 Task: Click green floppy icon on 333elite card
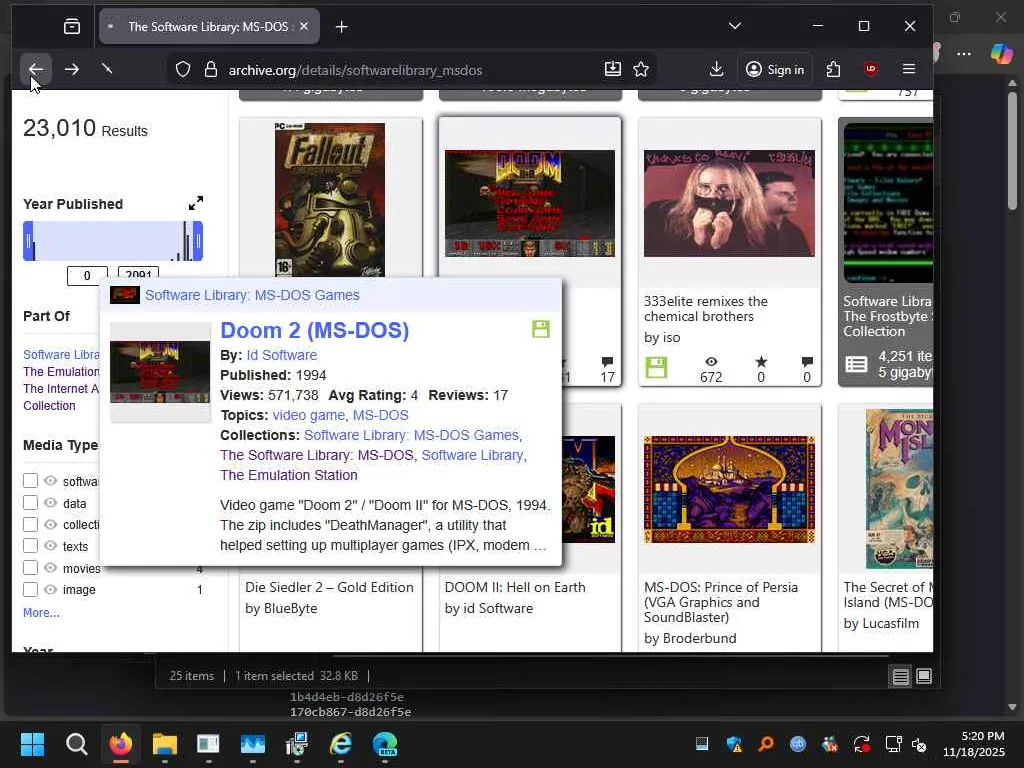click(x=656, y=367)
